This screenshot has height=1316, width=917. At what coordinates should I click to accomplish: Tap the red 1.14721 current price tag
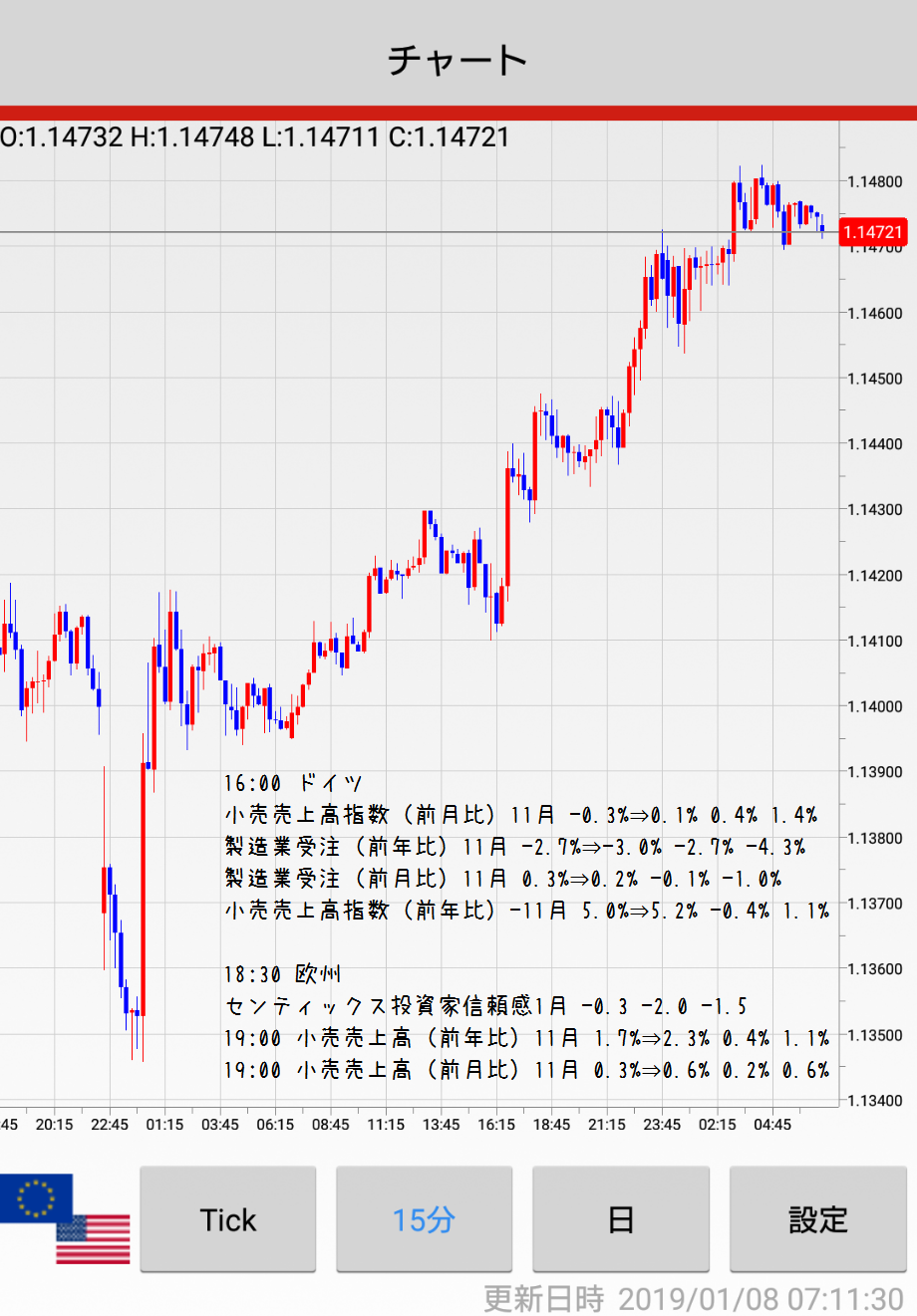pos(873,232)
